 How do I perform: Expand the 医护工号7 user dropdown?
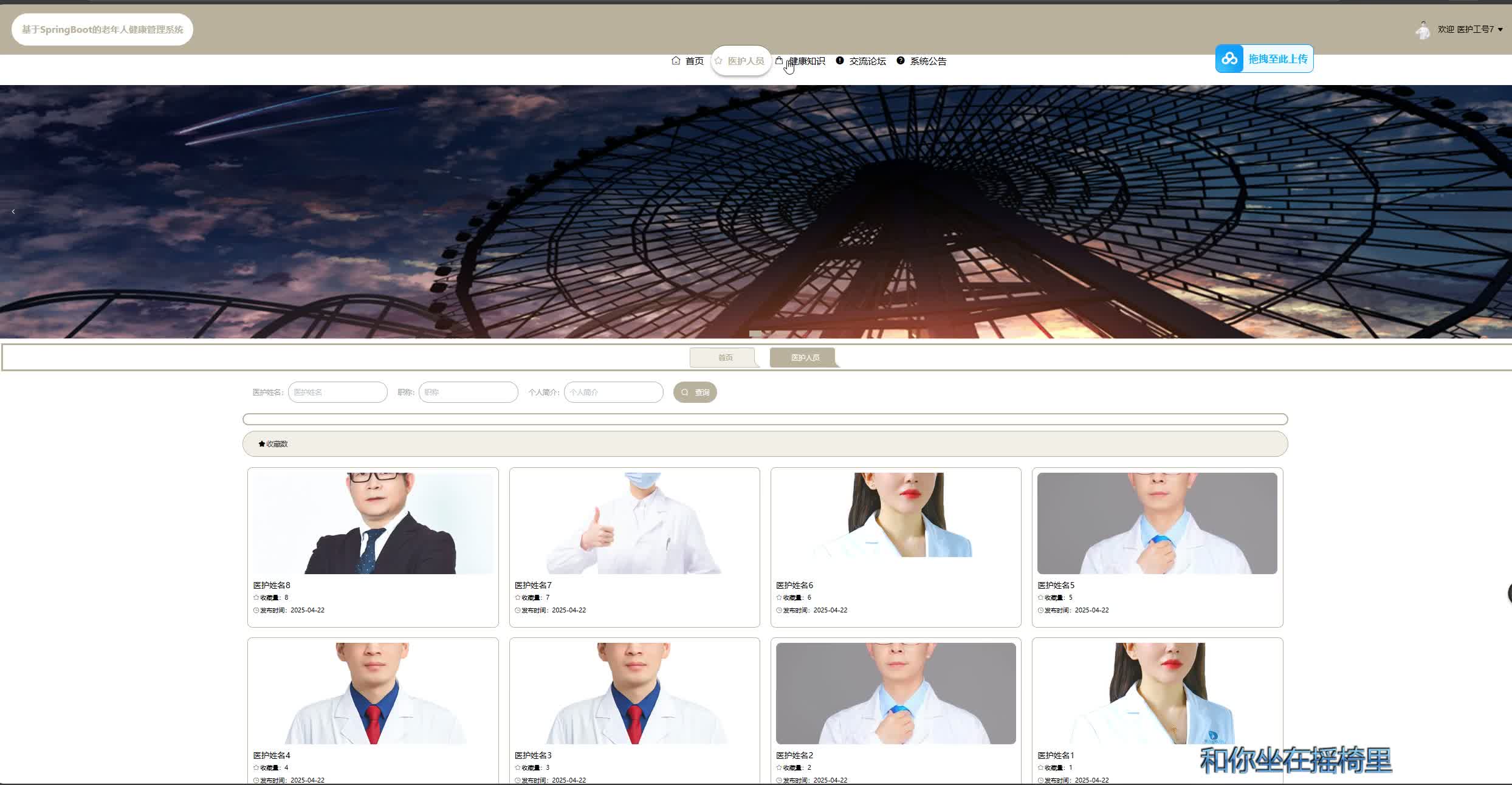1500,30
